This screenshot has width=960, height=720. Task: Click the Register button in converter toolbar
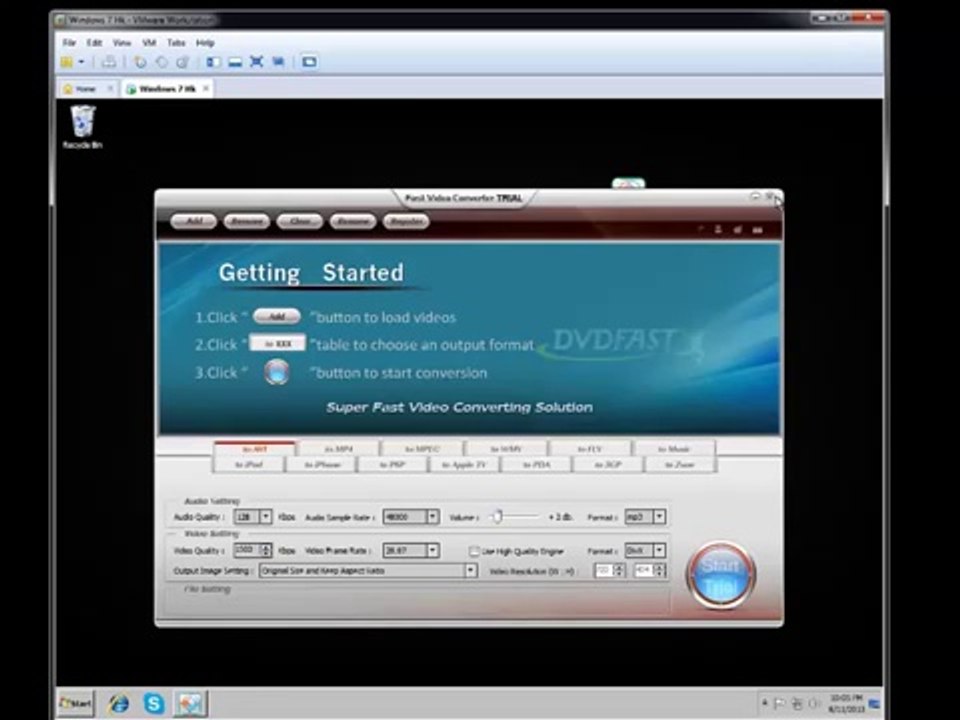(x=407, y=221)
